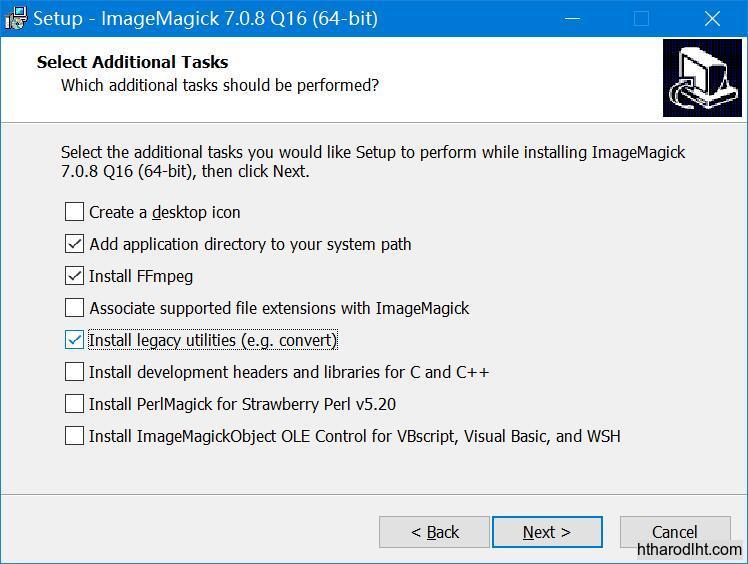Close the setup window
Screen dimensions: 748x564
pos(712,18)
